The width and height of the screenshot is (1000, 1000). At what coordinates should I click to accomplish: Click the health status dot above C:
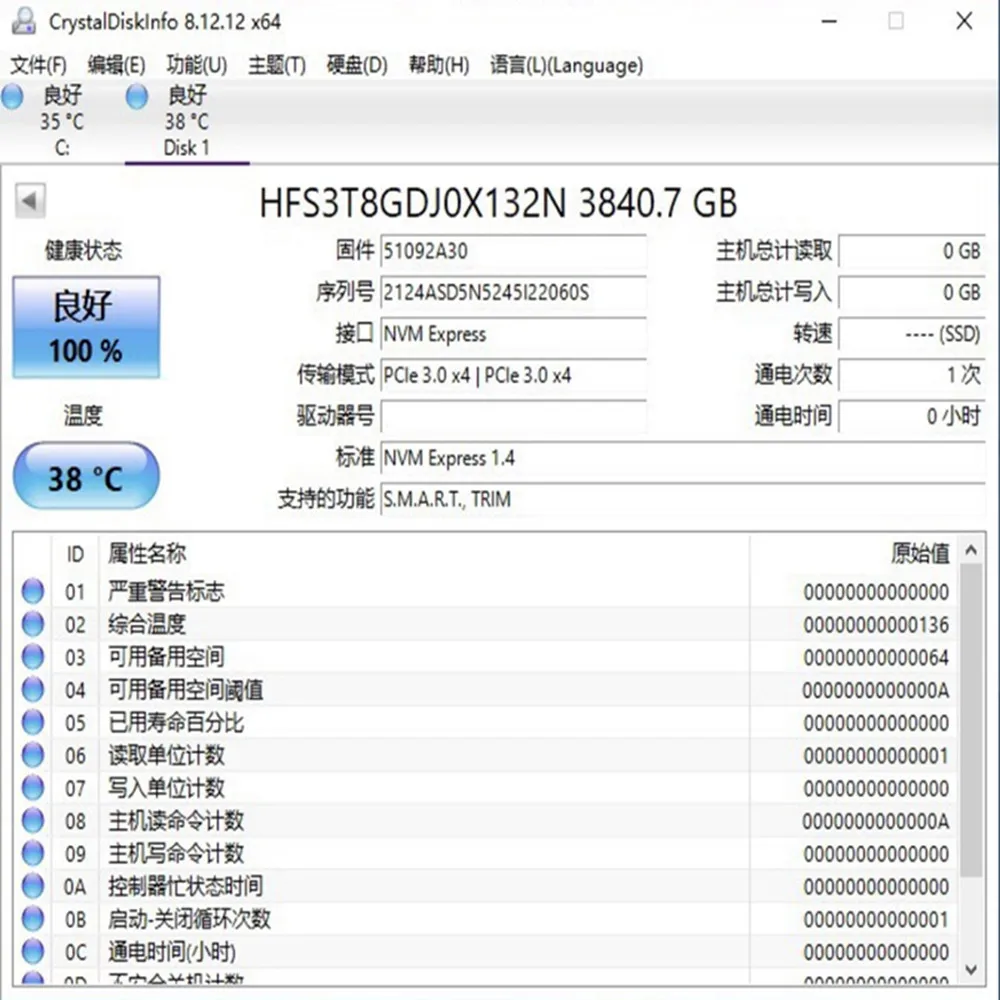click(x=13, y=96)
